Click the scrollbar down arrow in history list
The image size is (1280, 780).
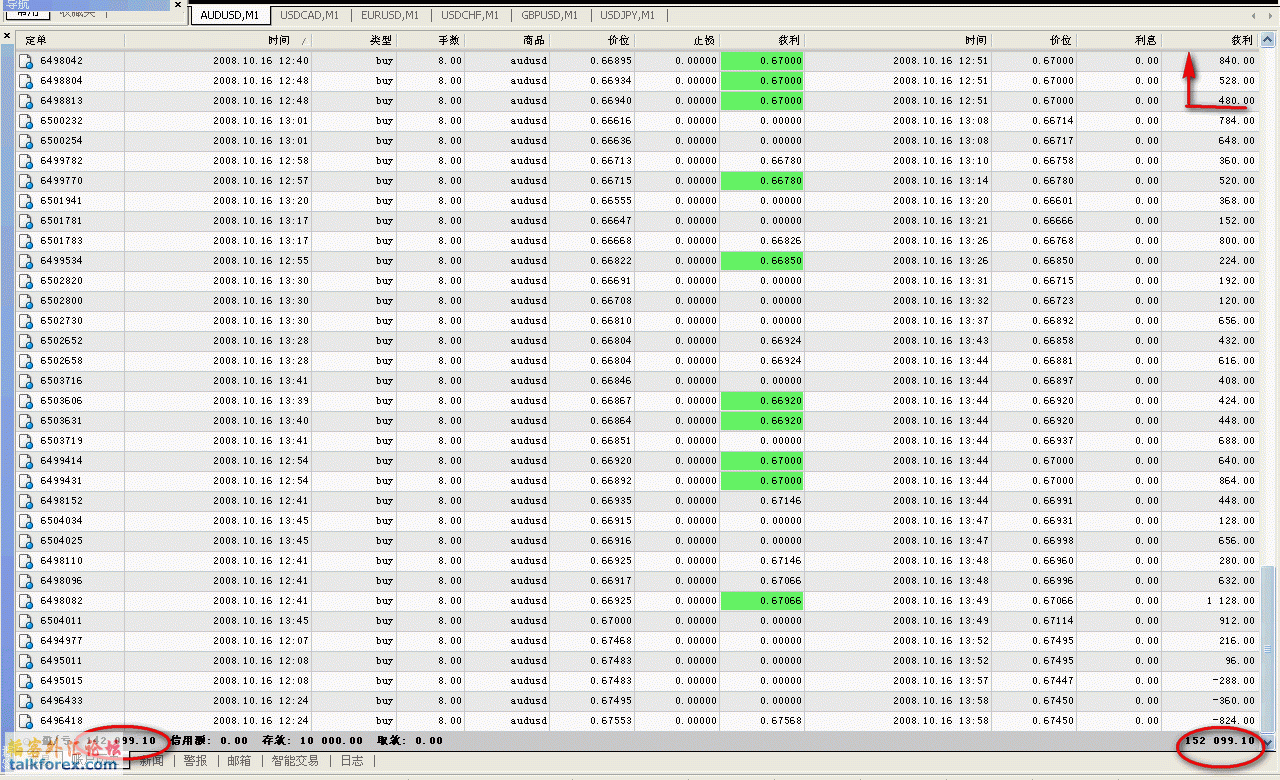pyautogui.click(x=1268, y=741)
